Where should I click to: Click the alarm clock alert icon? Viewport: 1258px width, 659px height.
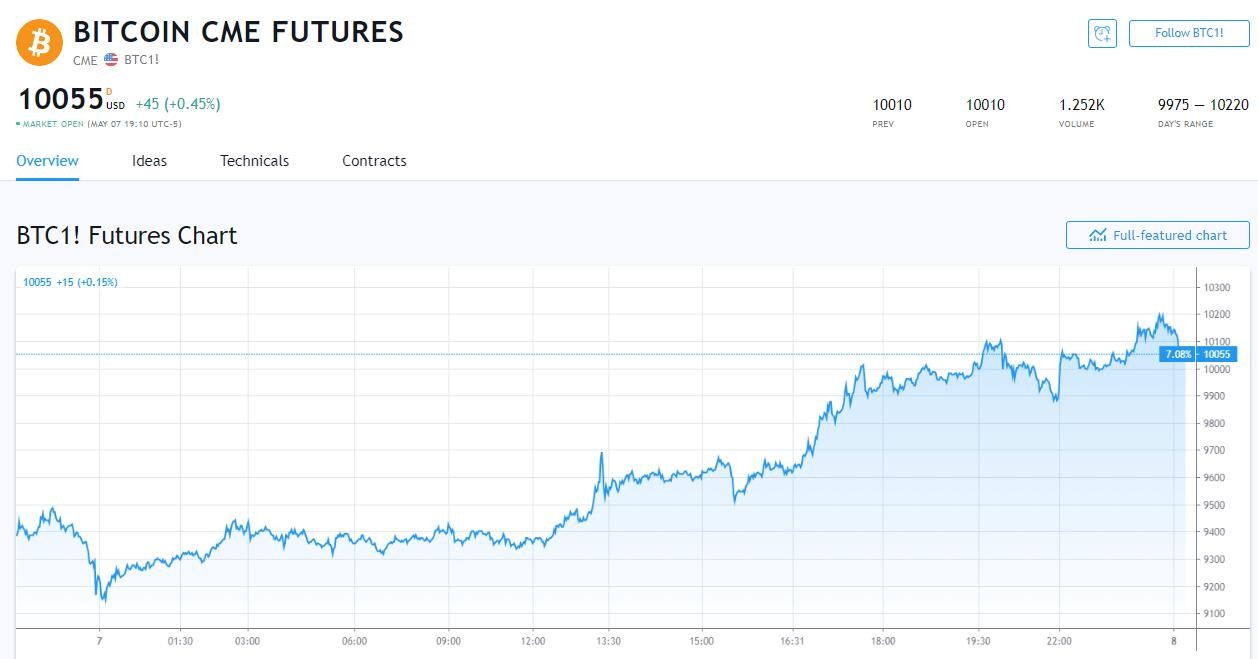[x=1102, y=33]
